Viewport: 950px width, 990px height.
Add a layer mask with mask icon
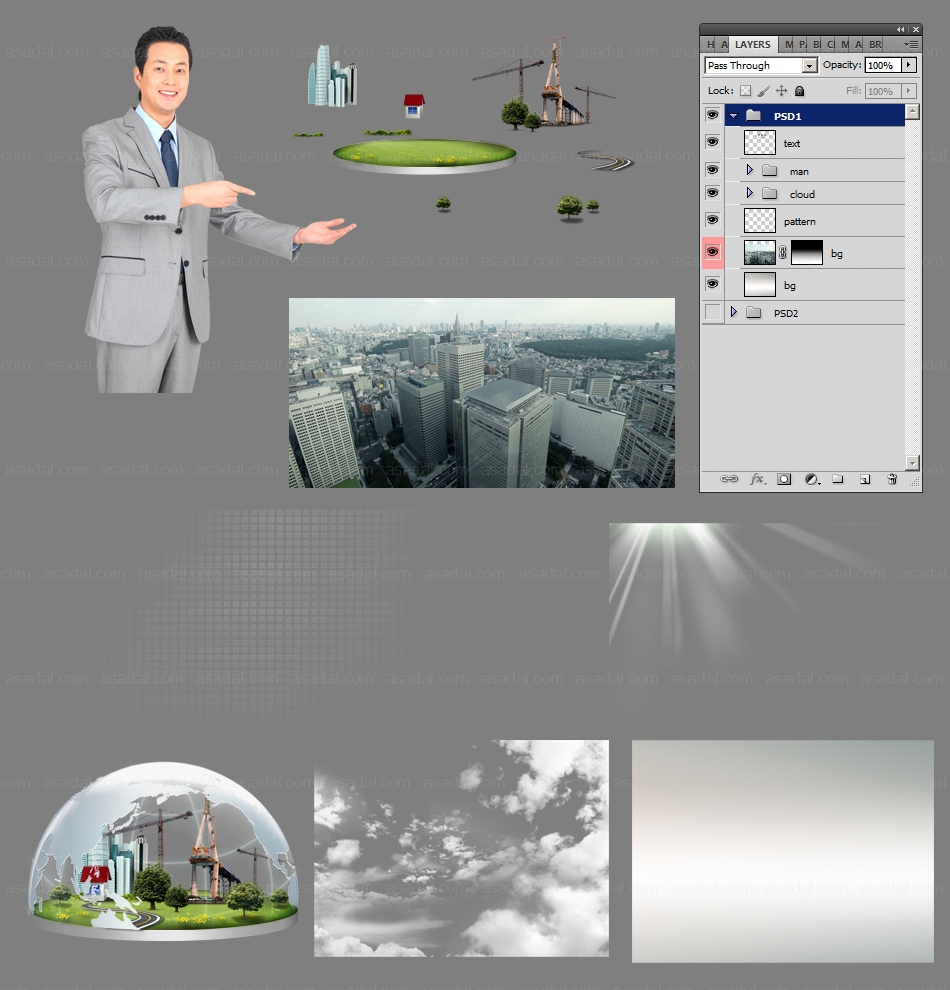point(784,480)
